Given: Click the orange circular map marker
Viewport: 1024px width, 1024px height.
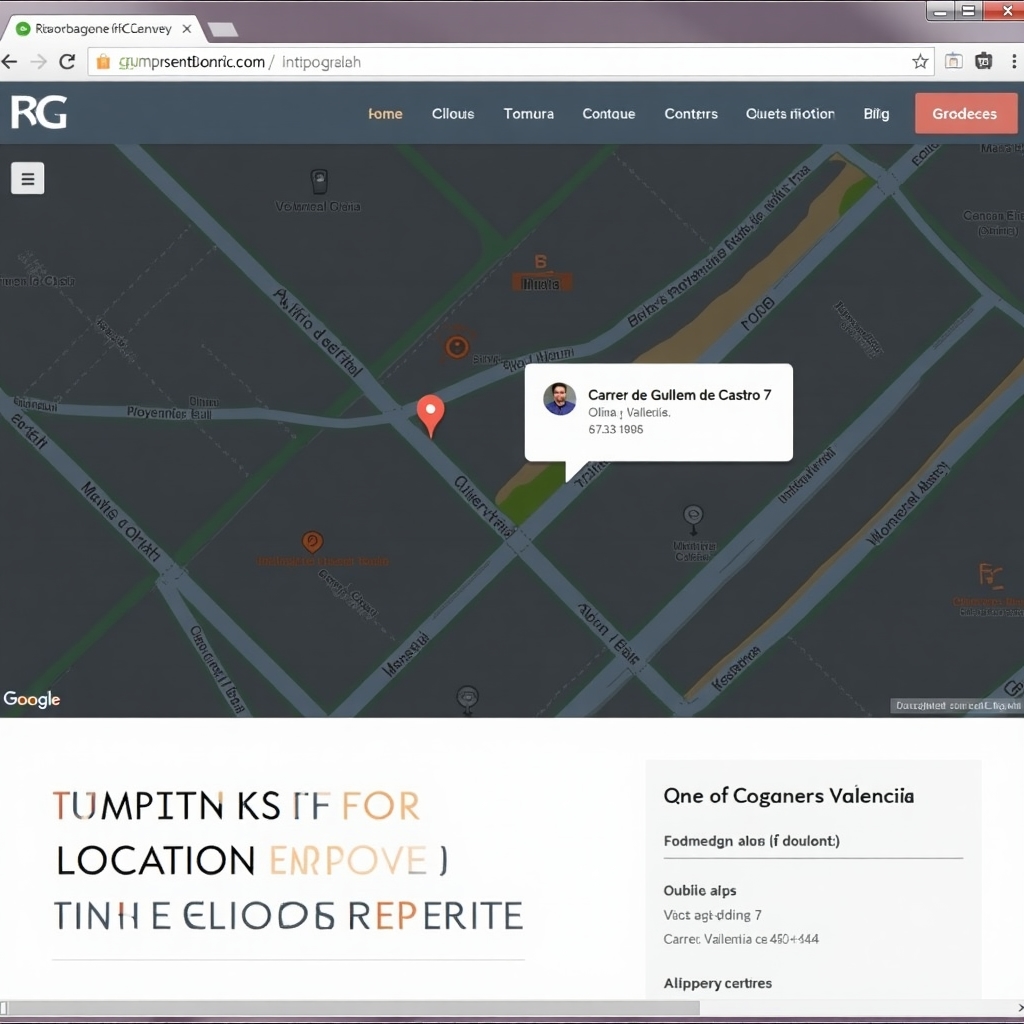Looking at the screenshot, I should (x=456, y=347).
